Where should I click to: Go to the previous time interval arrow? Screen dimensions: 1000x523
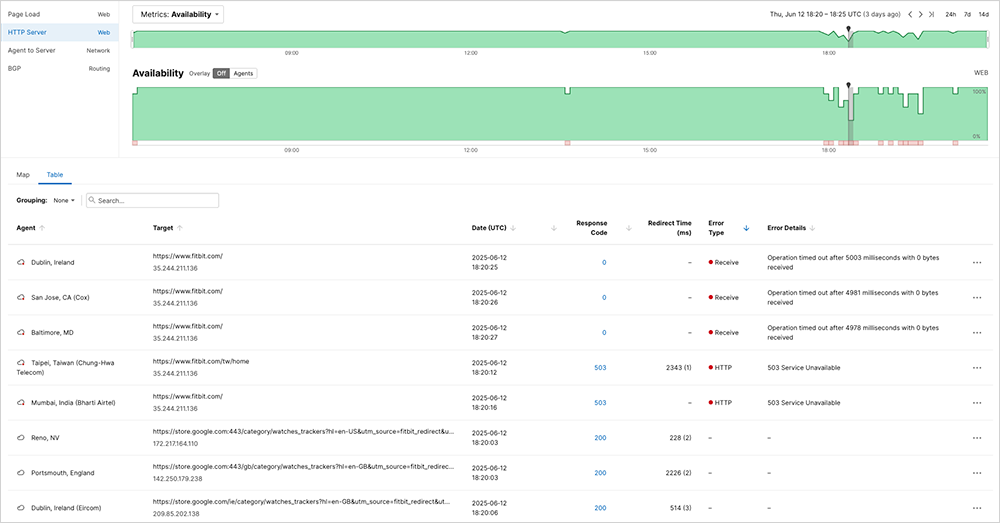coord(909,15)
